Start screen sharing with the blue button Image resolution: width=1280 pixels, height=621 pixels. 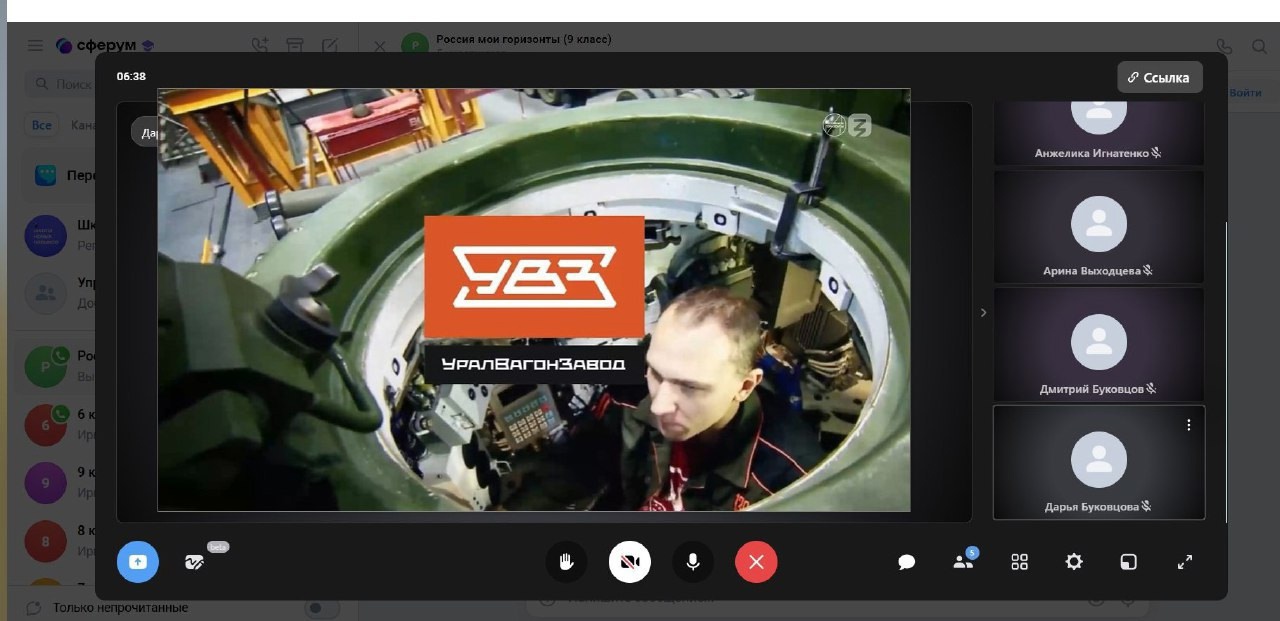pyautogui.click(x=138, y=562)
